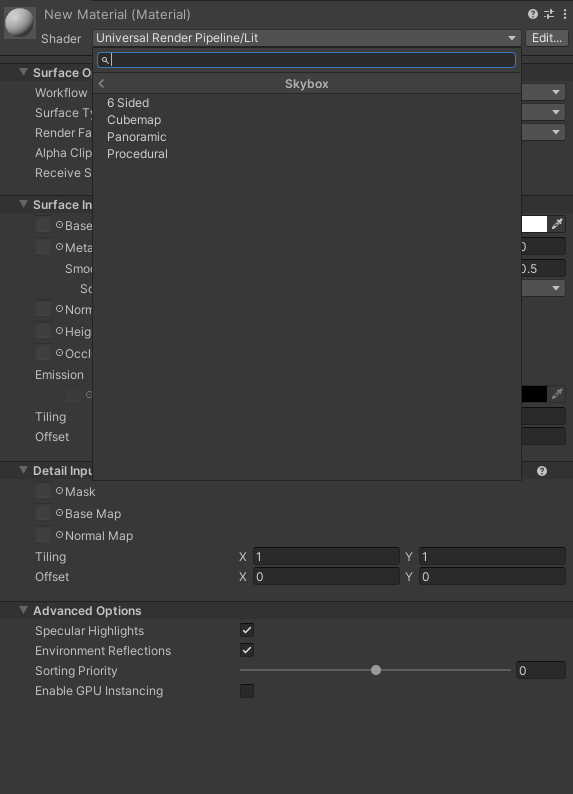This screenshot has height=794, width=573.
Task: Open the material help reference icon
Action: (533, 14)
